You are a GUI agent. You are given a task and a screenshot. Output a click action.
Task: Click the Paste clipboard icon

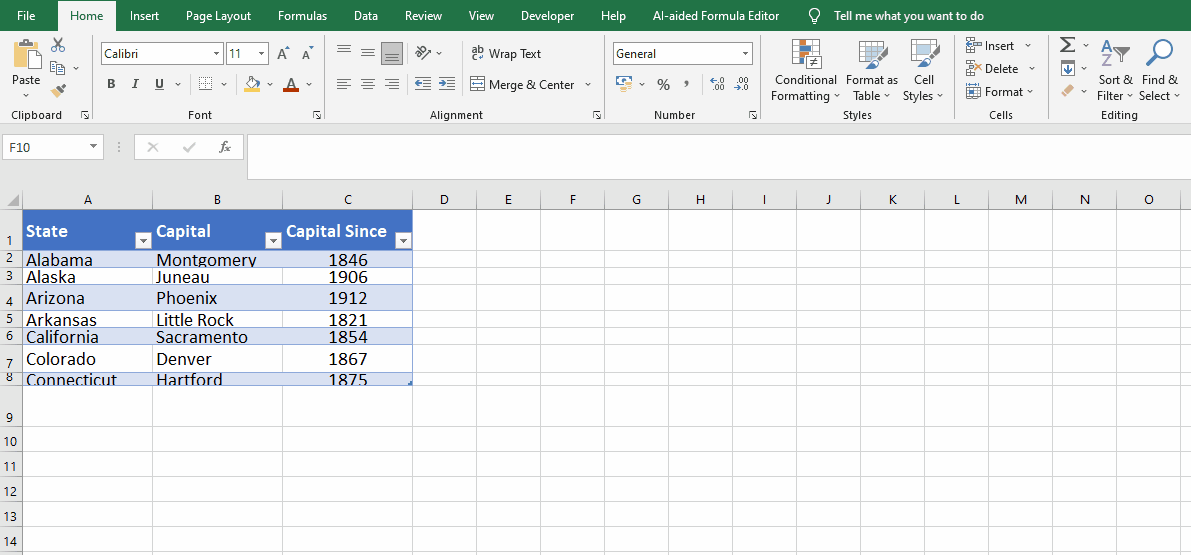point(27,55)
